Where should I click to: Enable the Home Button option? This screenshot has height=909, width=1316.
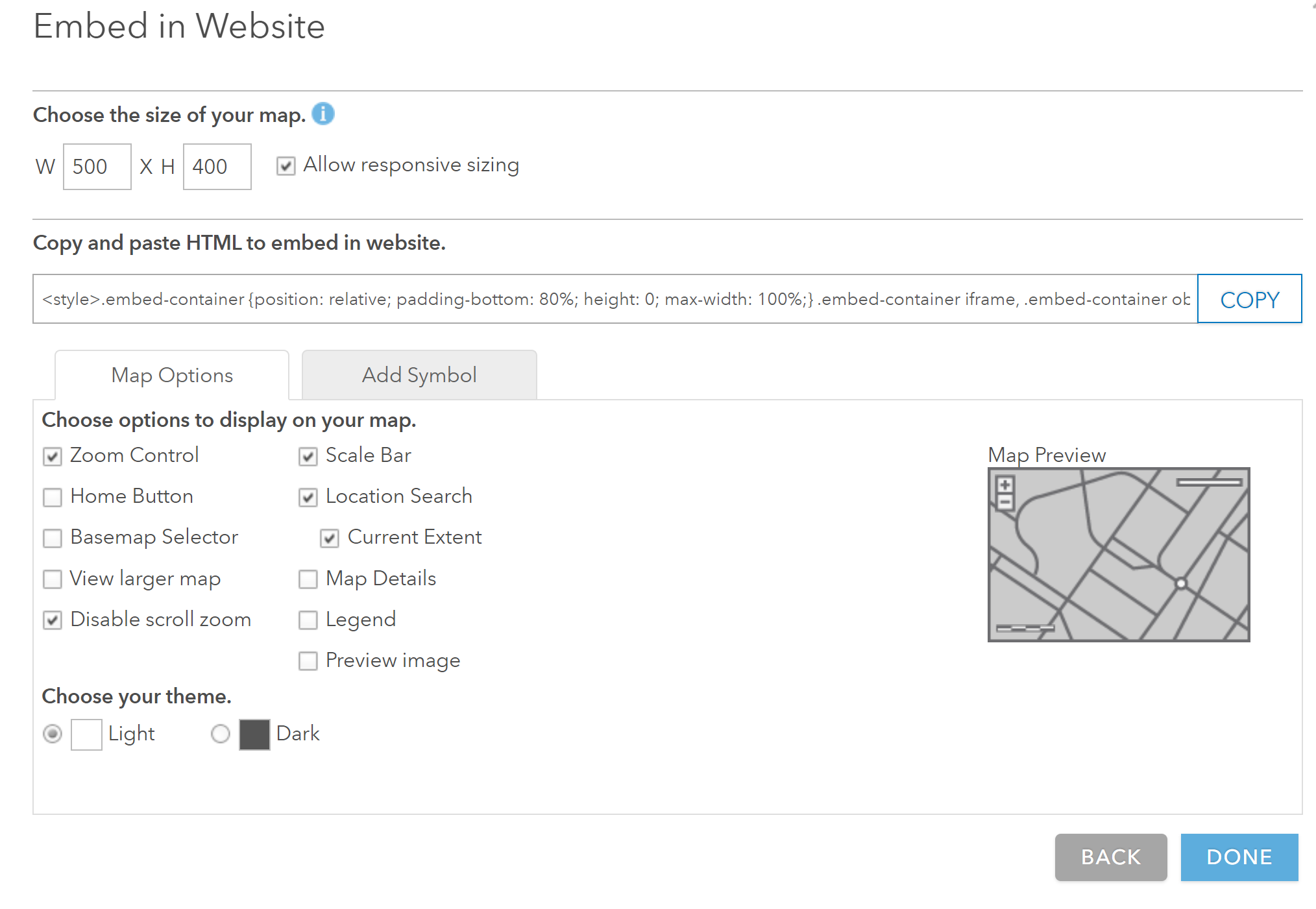click(53, 497)
